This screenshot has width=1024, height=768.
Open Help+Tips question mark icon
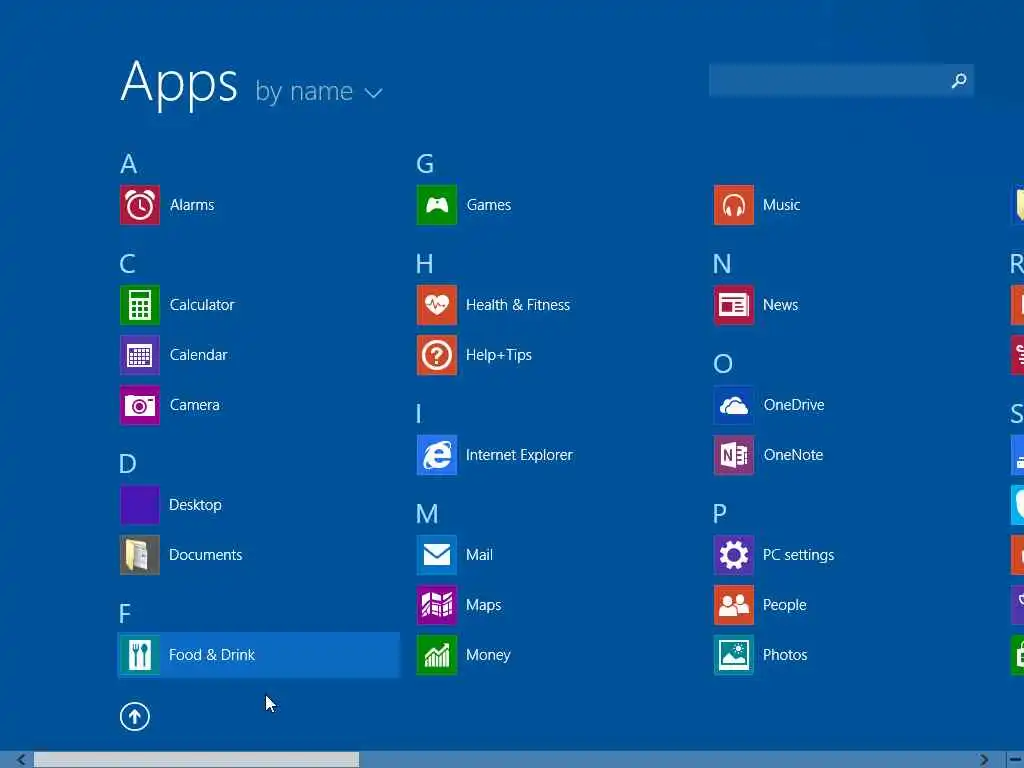point(437,355)
